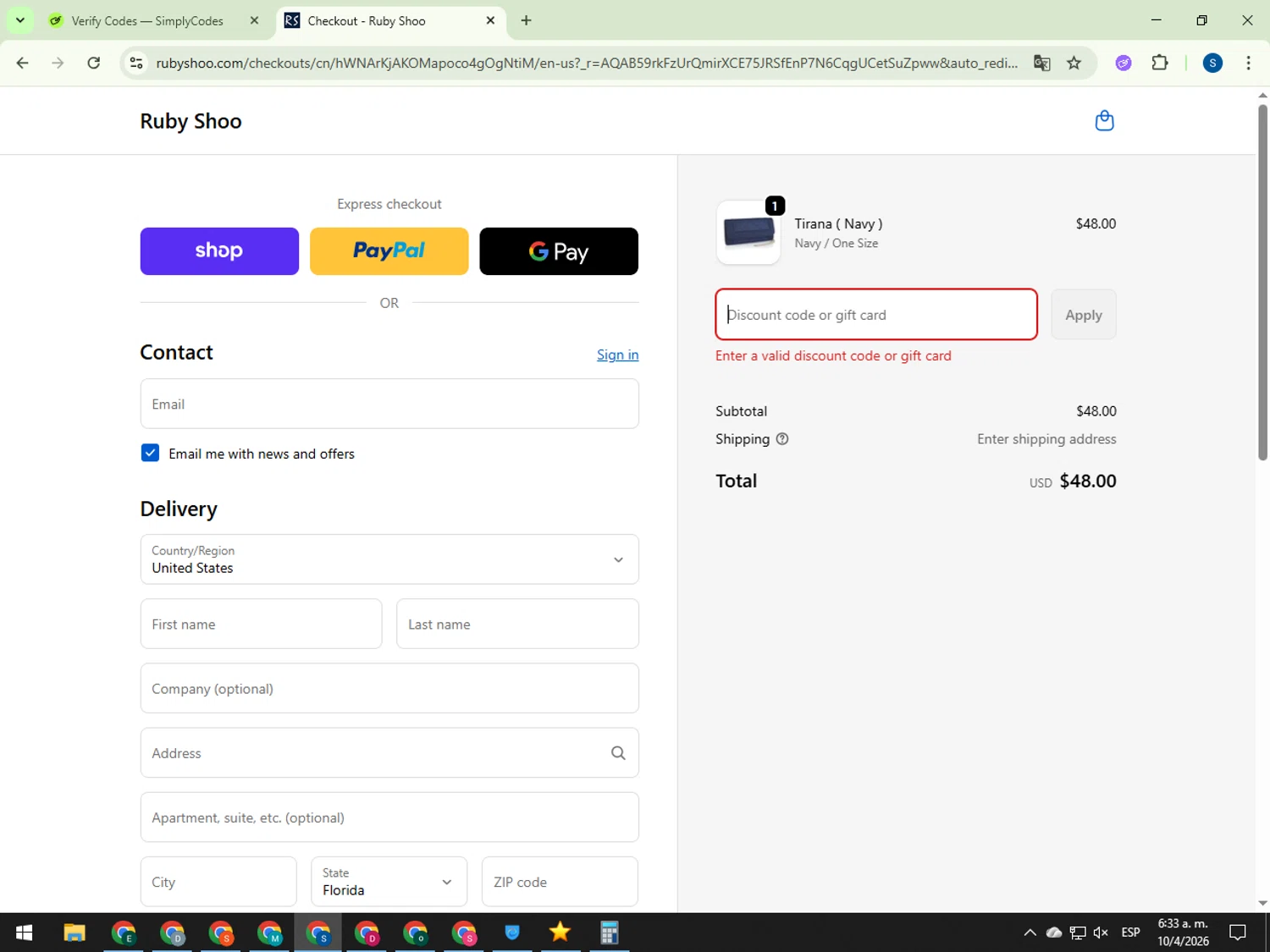Expand the Country/Region dropdown
The width and height of the screenshot is (1270, 952).
[389, 559]
